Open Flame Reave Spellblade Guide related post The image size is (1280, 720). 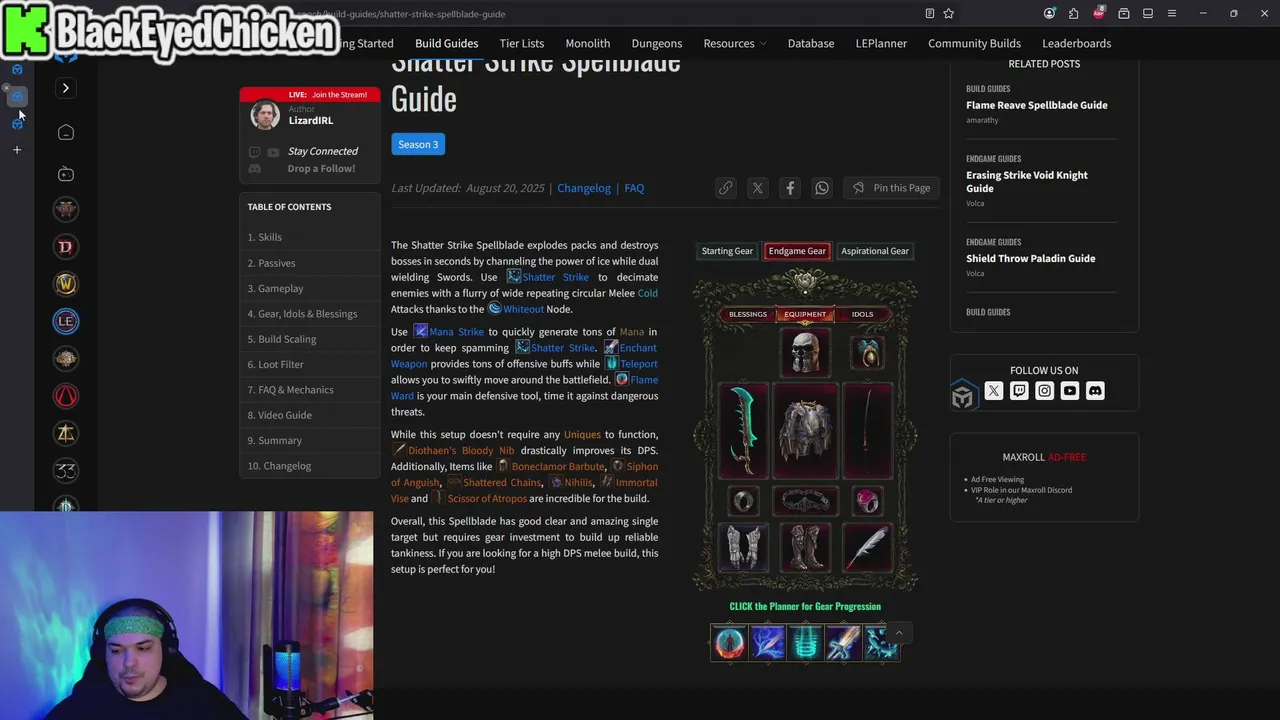(x=1037, y=105)
